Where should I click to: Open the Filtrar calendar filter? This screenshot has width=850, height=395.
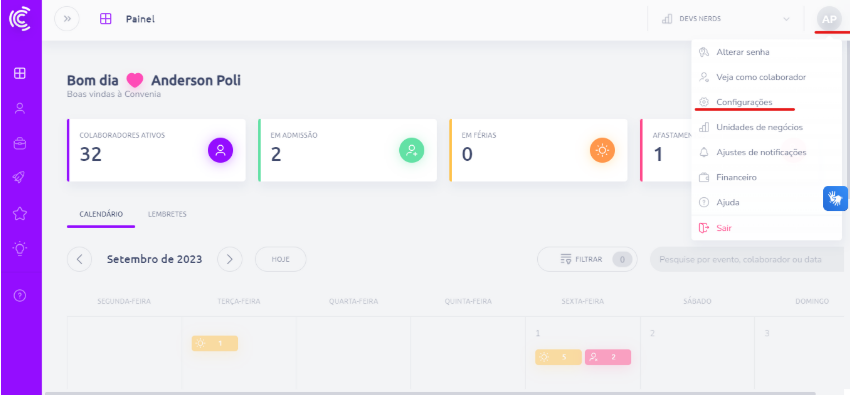tap(587, 260)
